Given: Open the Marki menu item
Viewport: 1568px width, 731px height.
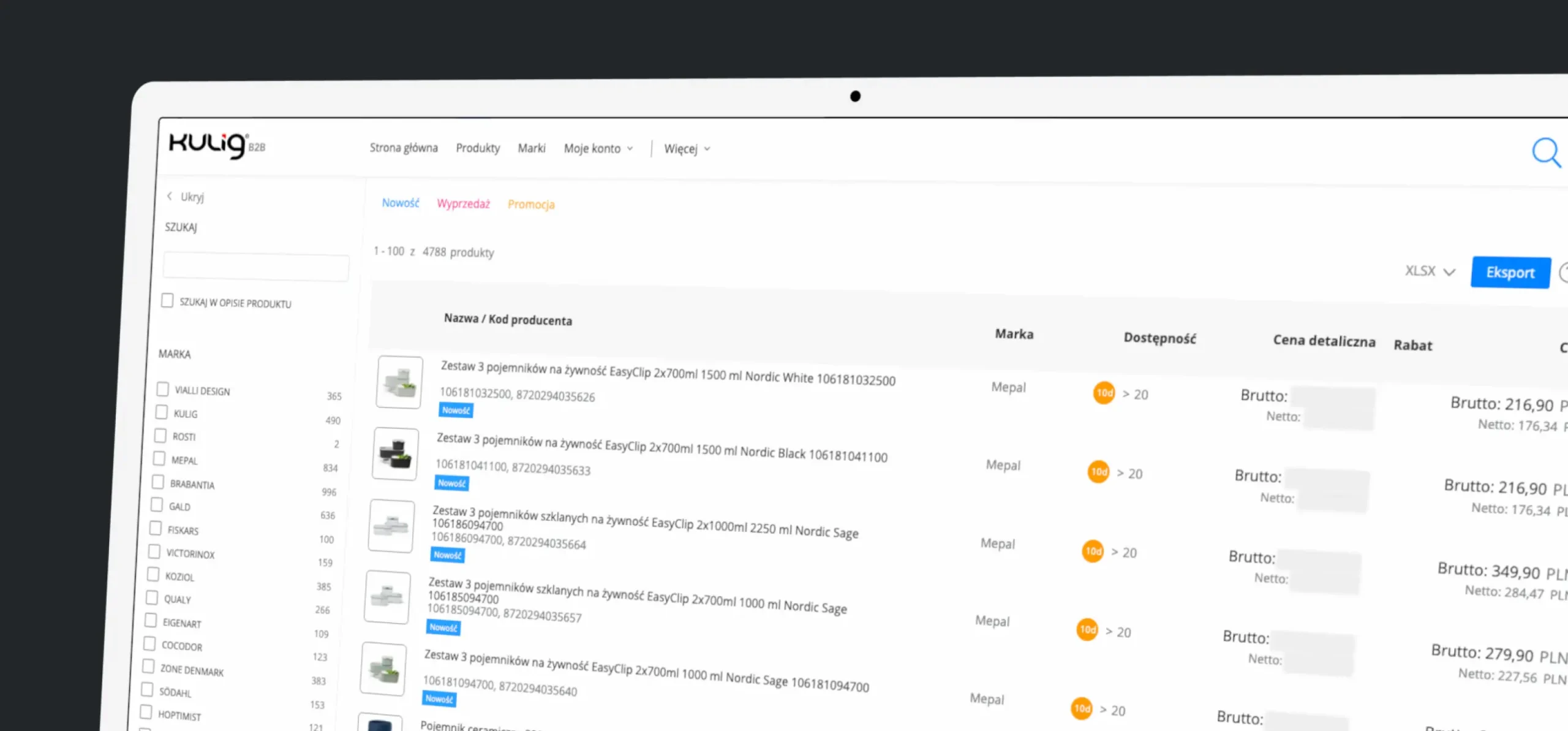Looking at the screenshot, I should pyautogui.click(x=532, y=148).
